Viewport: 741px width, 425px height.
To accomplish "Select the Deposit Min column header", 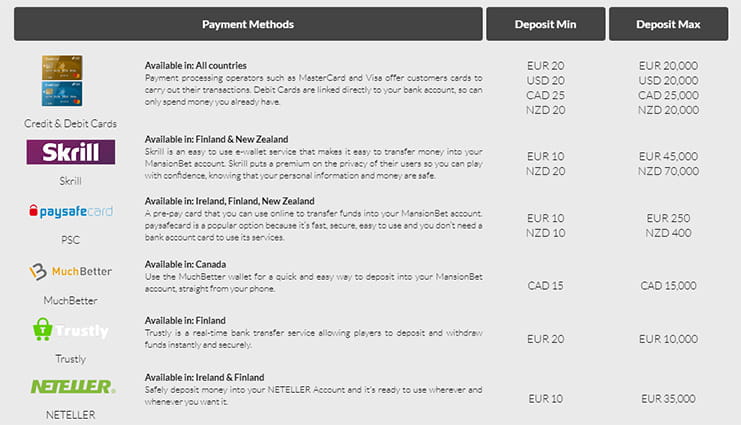I will click(545, 24).
